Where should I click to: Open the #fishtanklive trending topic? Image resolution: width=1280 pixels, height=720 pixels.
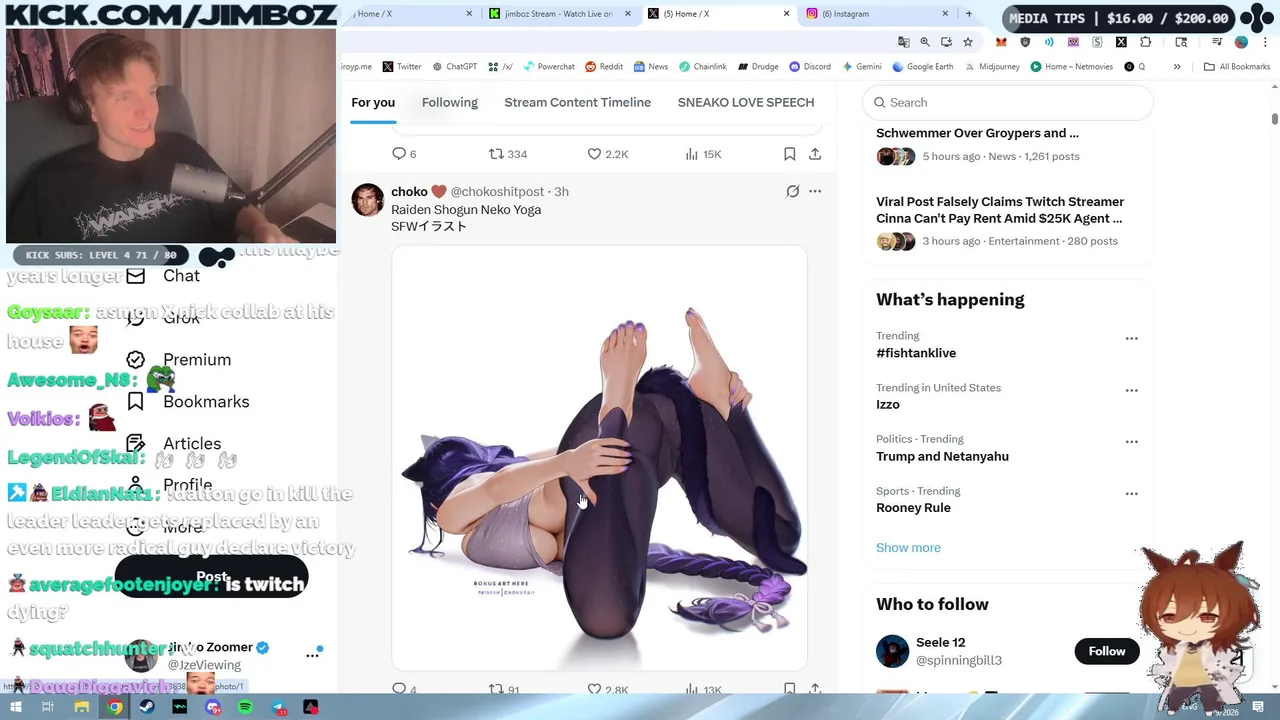click(x=916, y=353)
